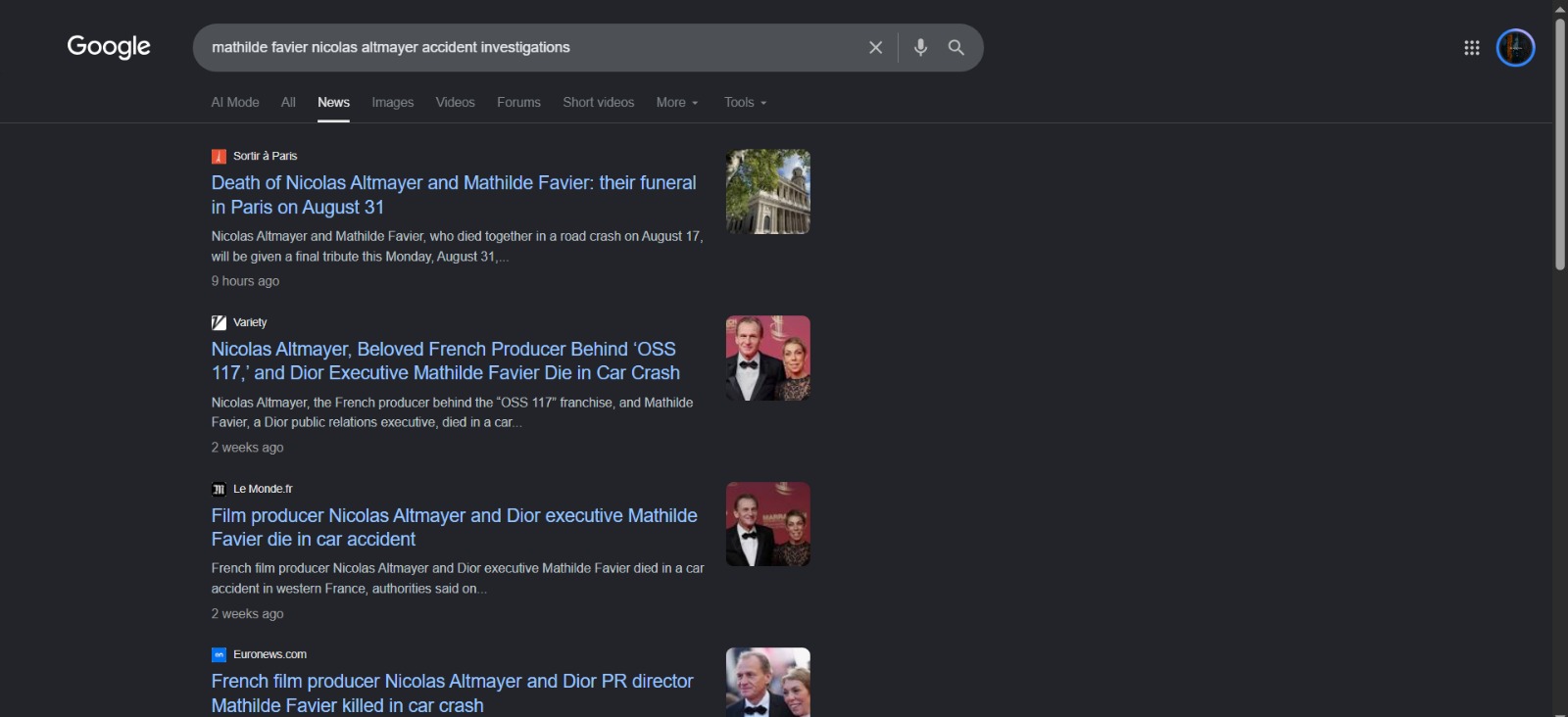Start voice search with the microphone icon
The height and width of the screenshot is (717, 1568).
coord(920,47)
